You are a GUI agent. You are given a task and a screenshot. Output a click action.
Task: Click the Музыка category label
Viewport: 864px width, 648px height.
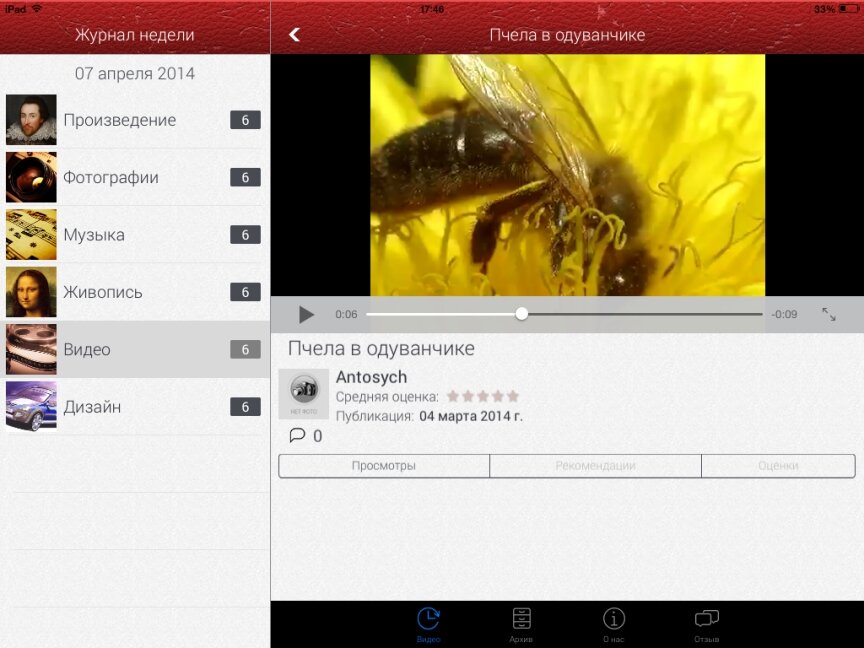click(94, 235)
